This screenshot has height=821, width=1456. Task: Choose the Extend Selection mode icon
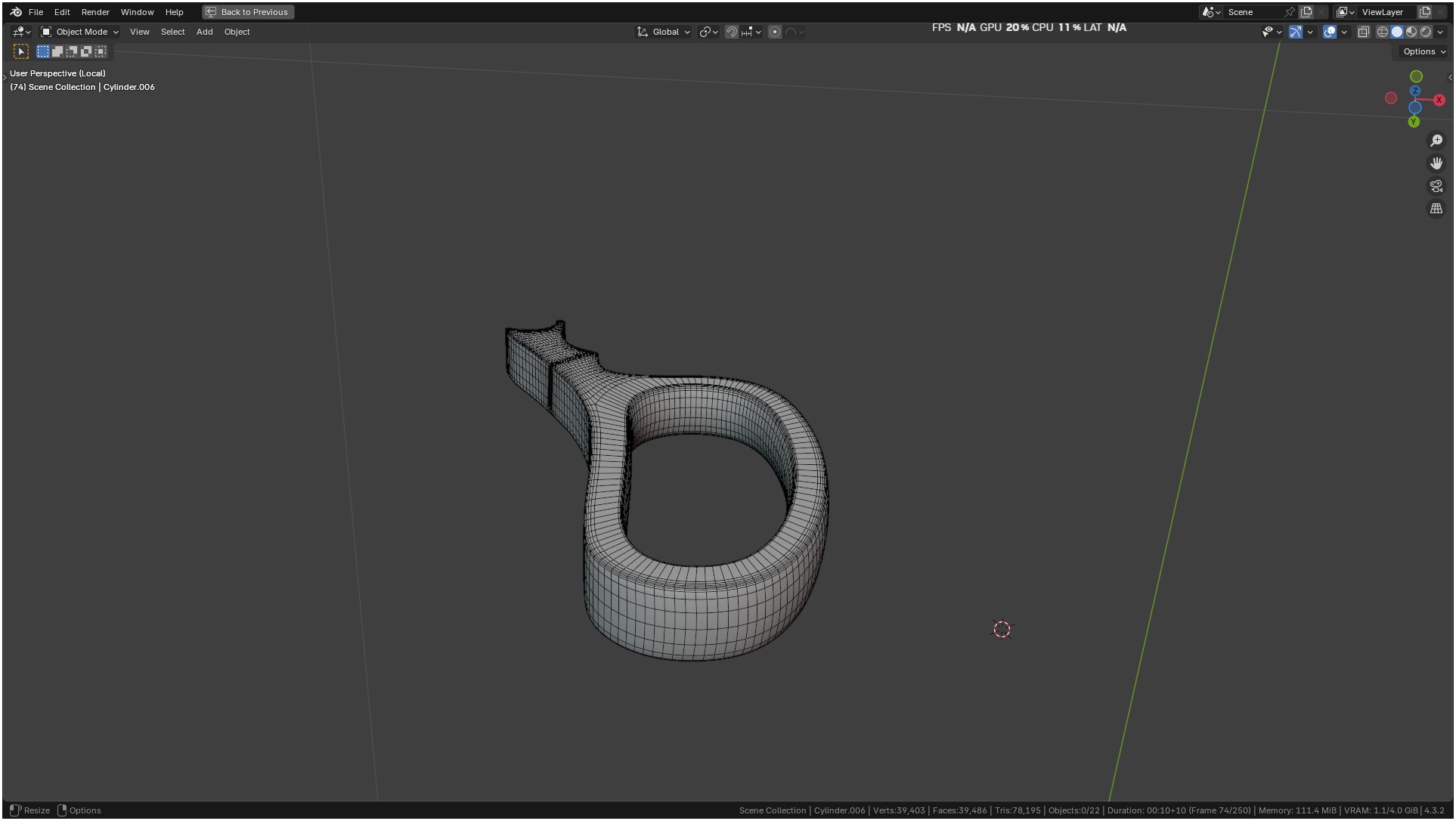click(x=57, y=51)
